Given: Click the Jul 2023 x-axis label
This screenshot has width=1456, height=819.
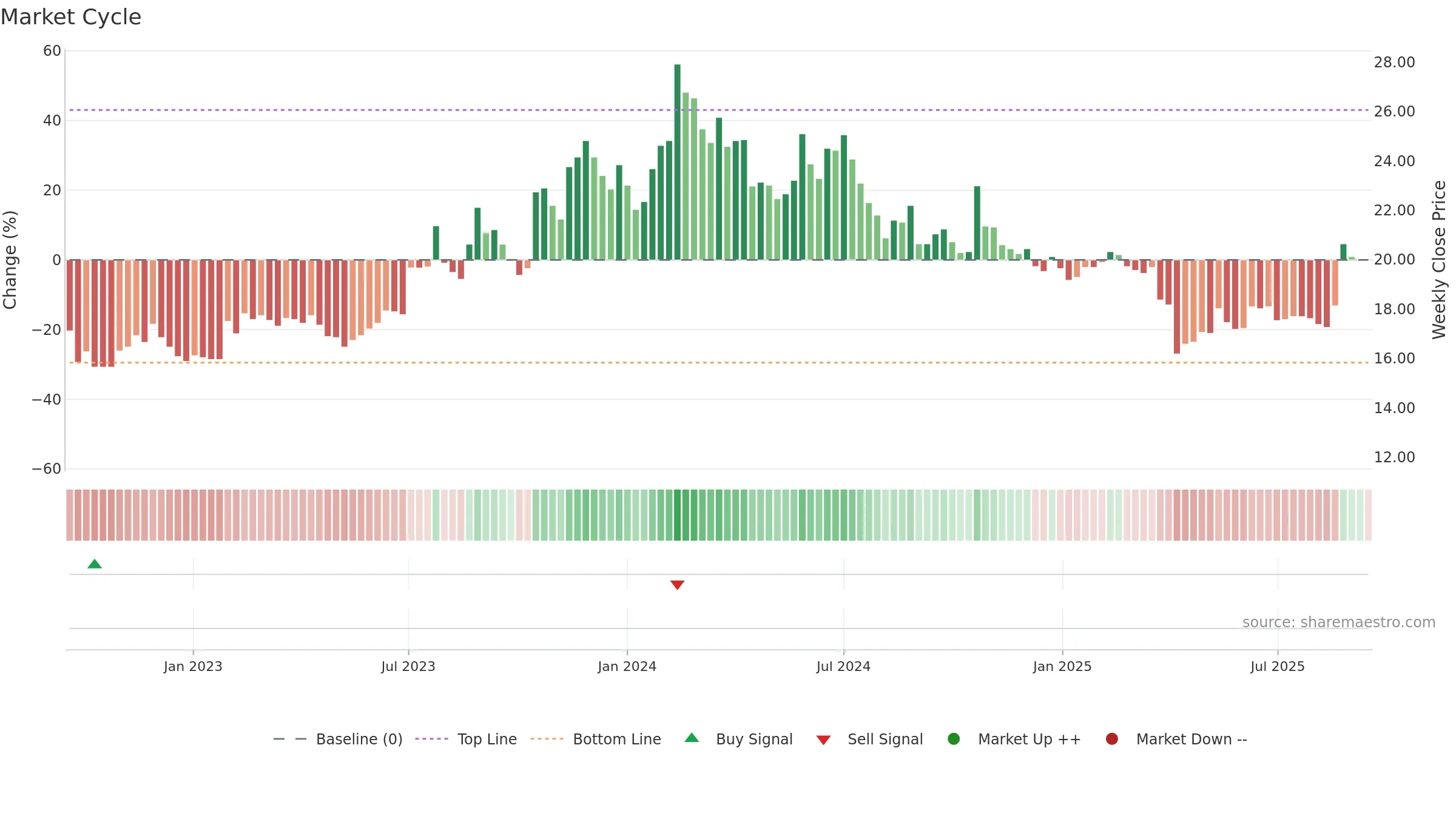Looking at the screenshot, I should pos(408,666).
